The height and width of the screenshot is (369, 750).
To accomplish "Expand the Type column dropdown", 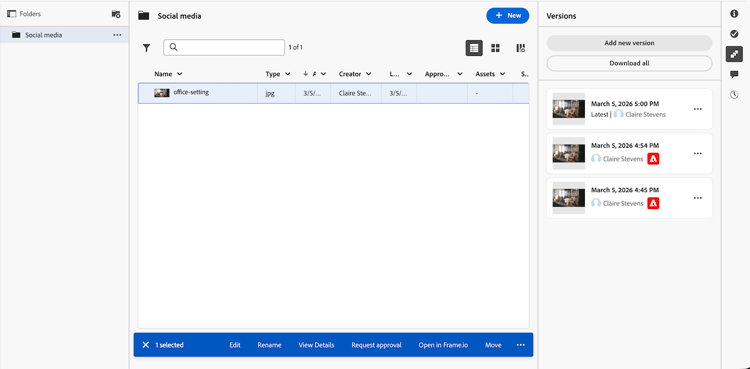I will tap(287, 74).
